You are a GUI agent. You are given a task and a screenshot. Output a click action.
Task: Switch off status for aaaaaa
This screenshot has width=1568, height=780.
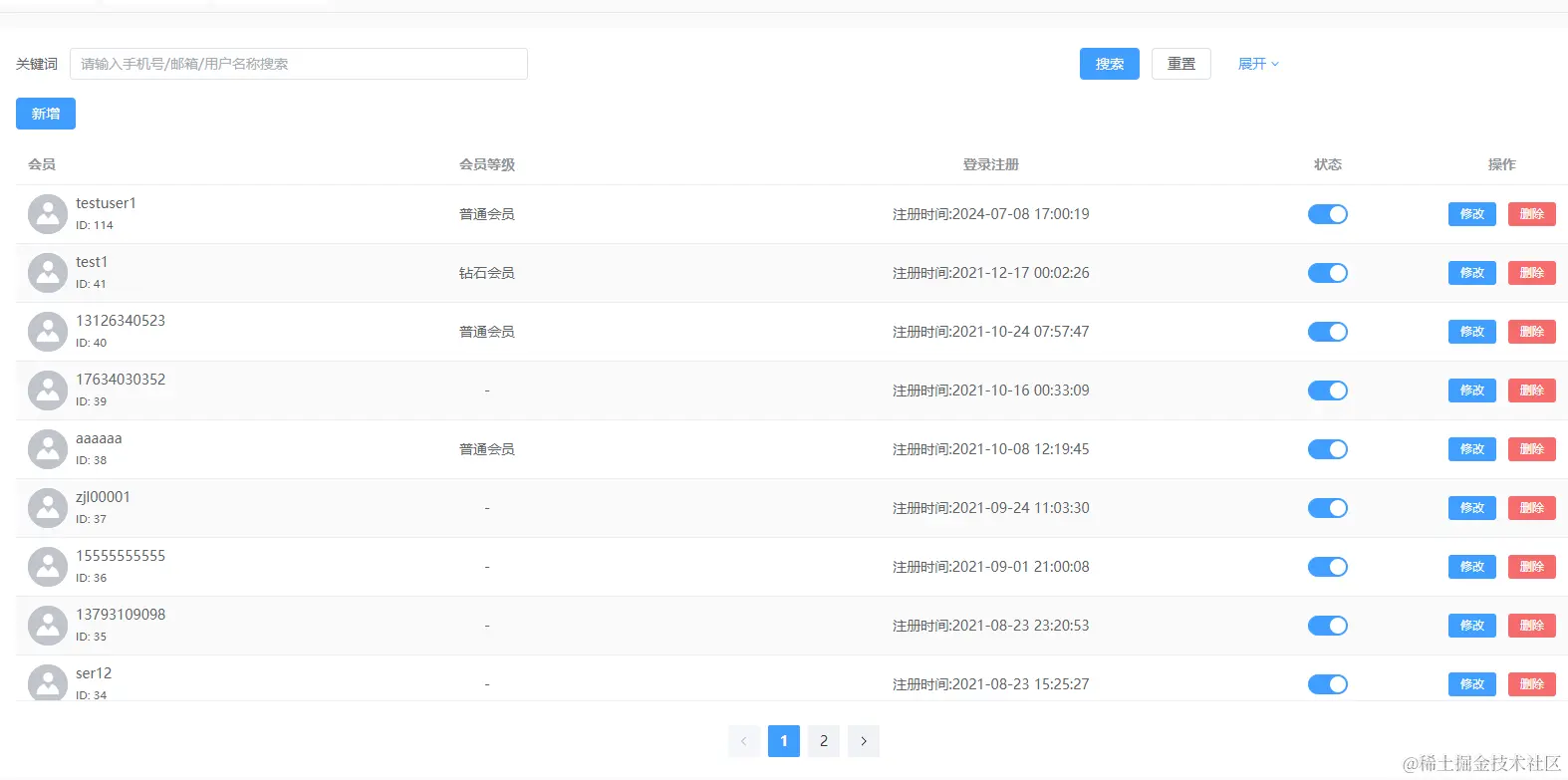[x=1328, y=449]
